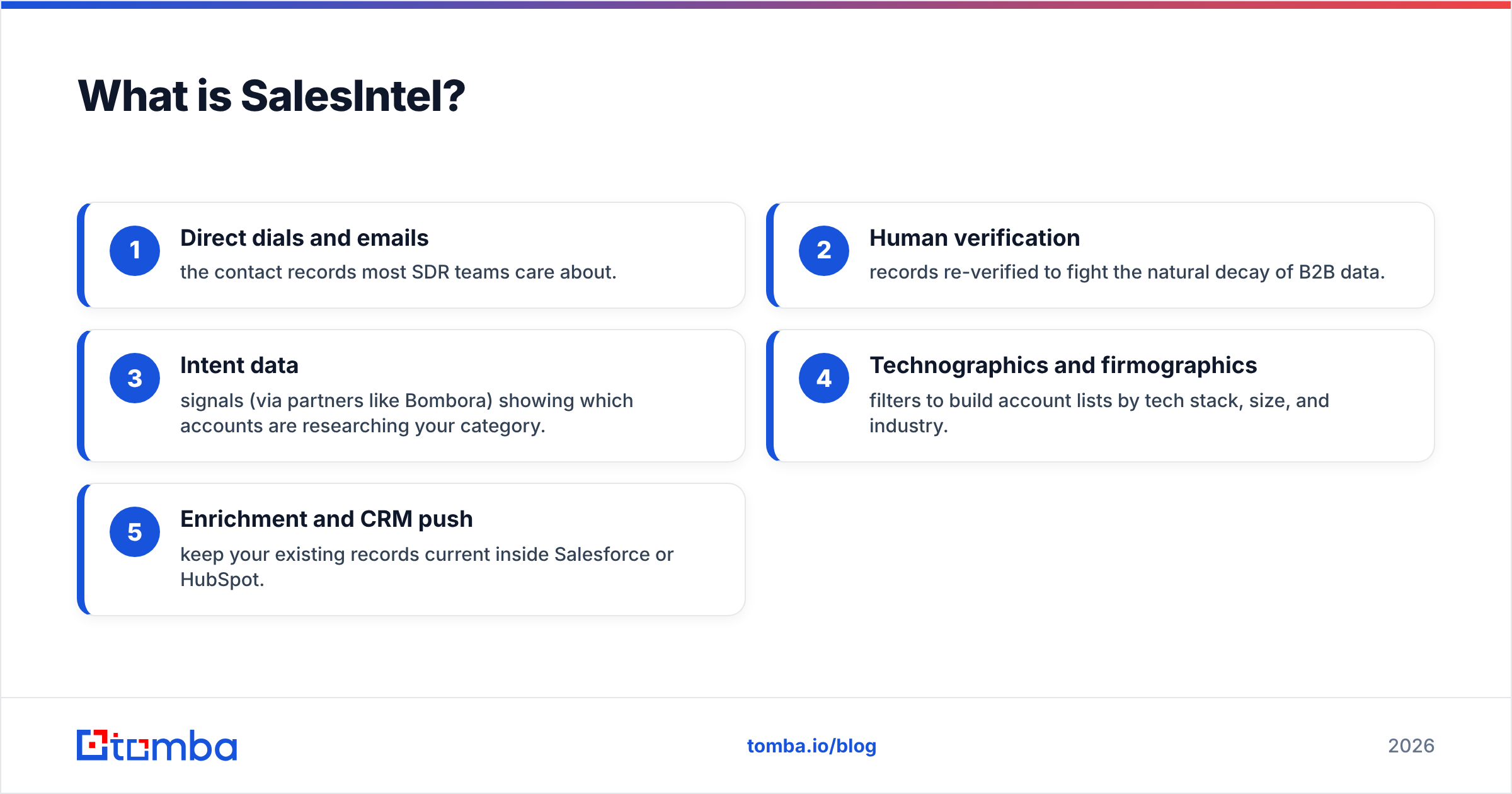Click the 'Technographics and firmographics' title

click(x=1063, y=365)
